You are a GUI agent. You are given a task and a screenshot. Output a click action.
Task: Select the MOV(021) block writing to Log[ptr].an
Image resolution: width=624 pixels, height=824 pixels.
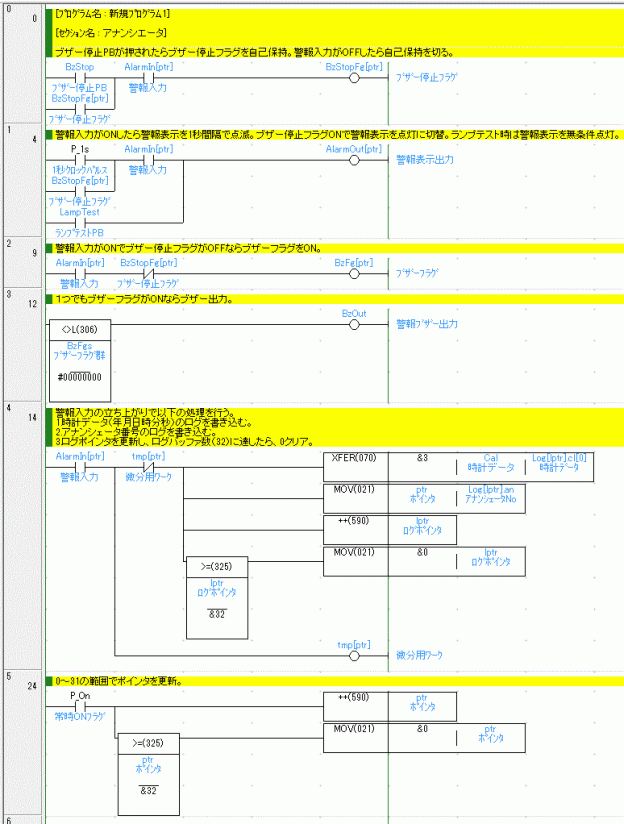click(424, 498)
